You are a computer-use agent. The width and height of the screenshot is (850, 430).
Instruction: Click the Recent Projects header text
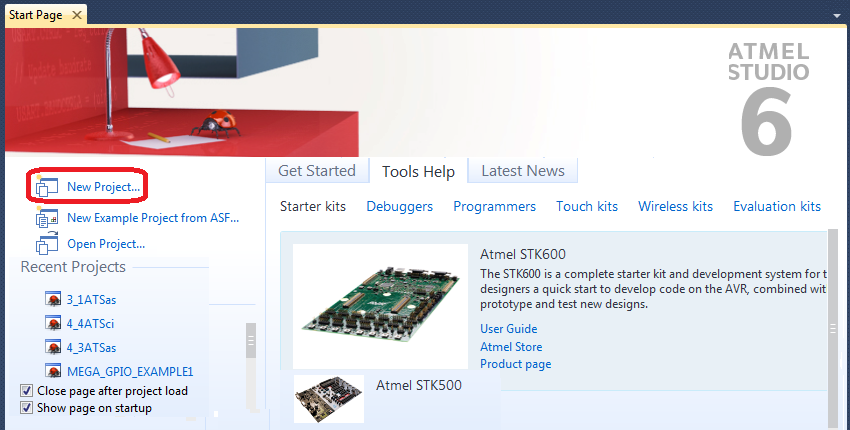tap(73, 267)
